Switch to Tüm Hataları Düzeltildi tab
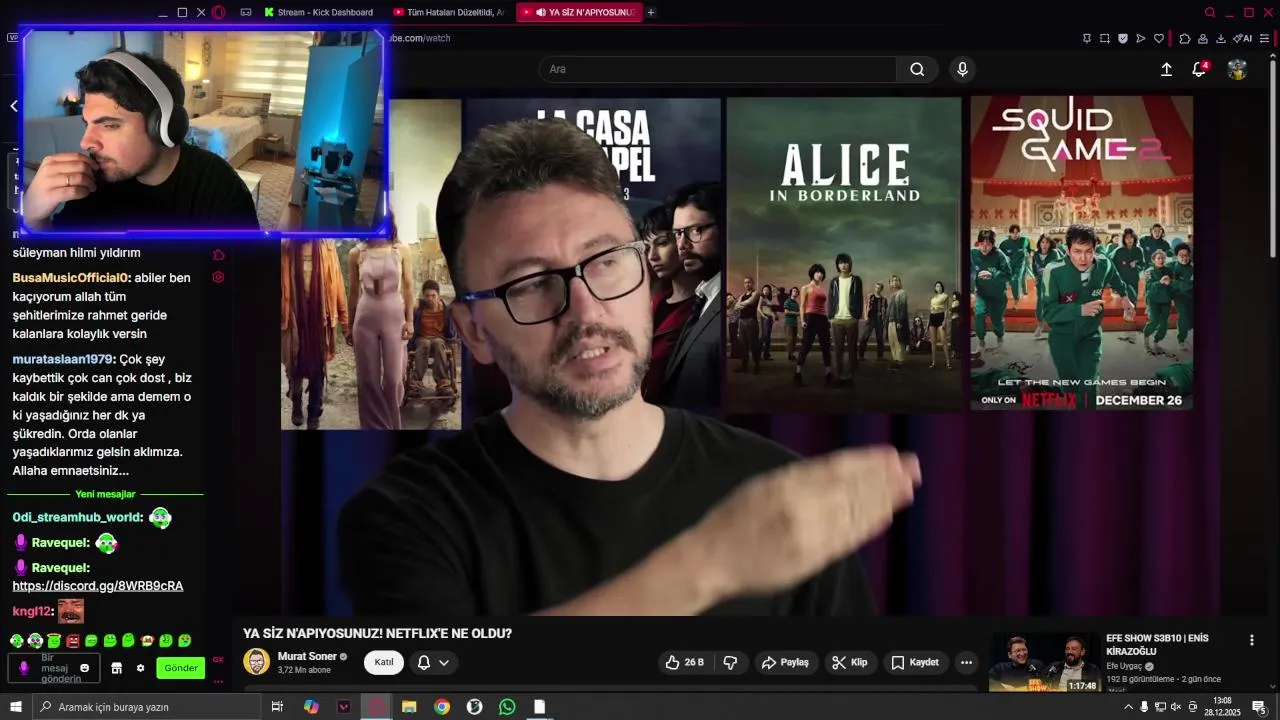Screen dimensions: 1280x720 450,12
